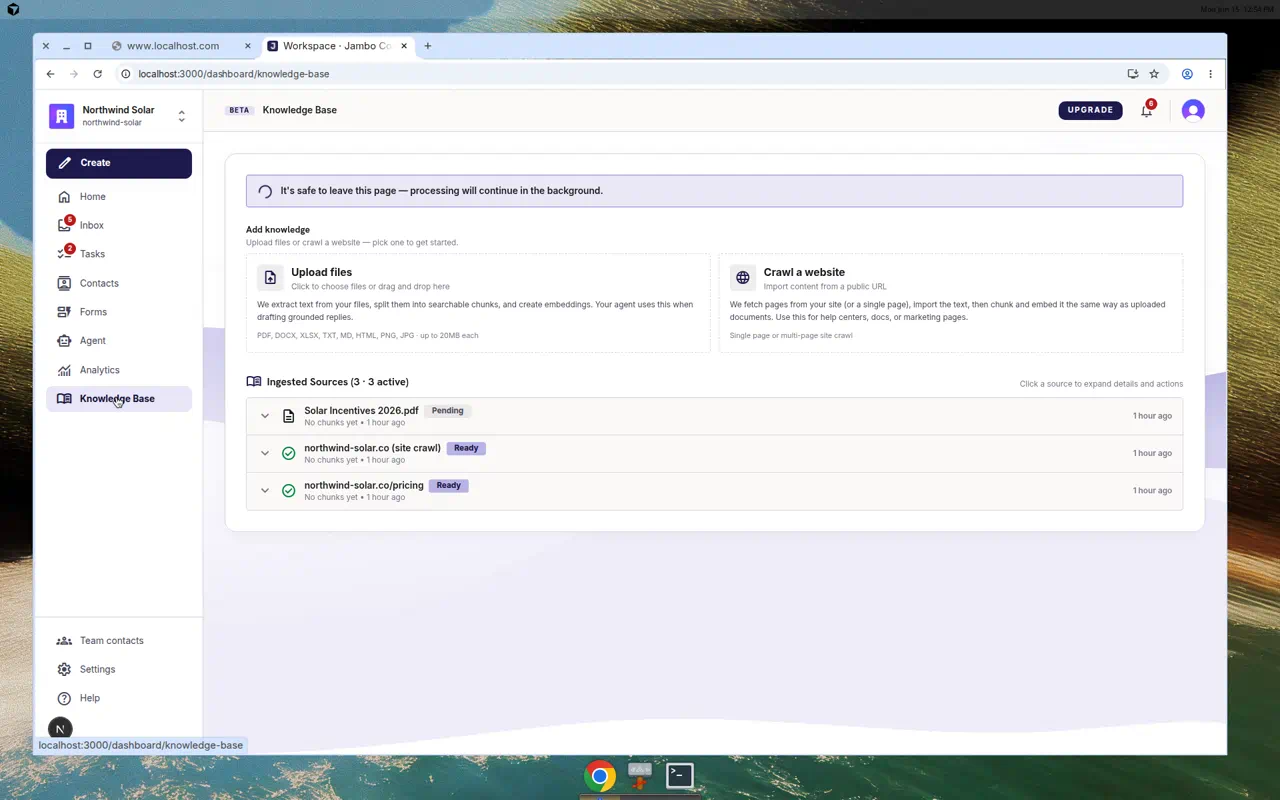The width and height of the screenshot is (1280, 800).
Task: Click the Contacts card icon
Action: point(64,283)
